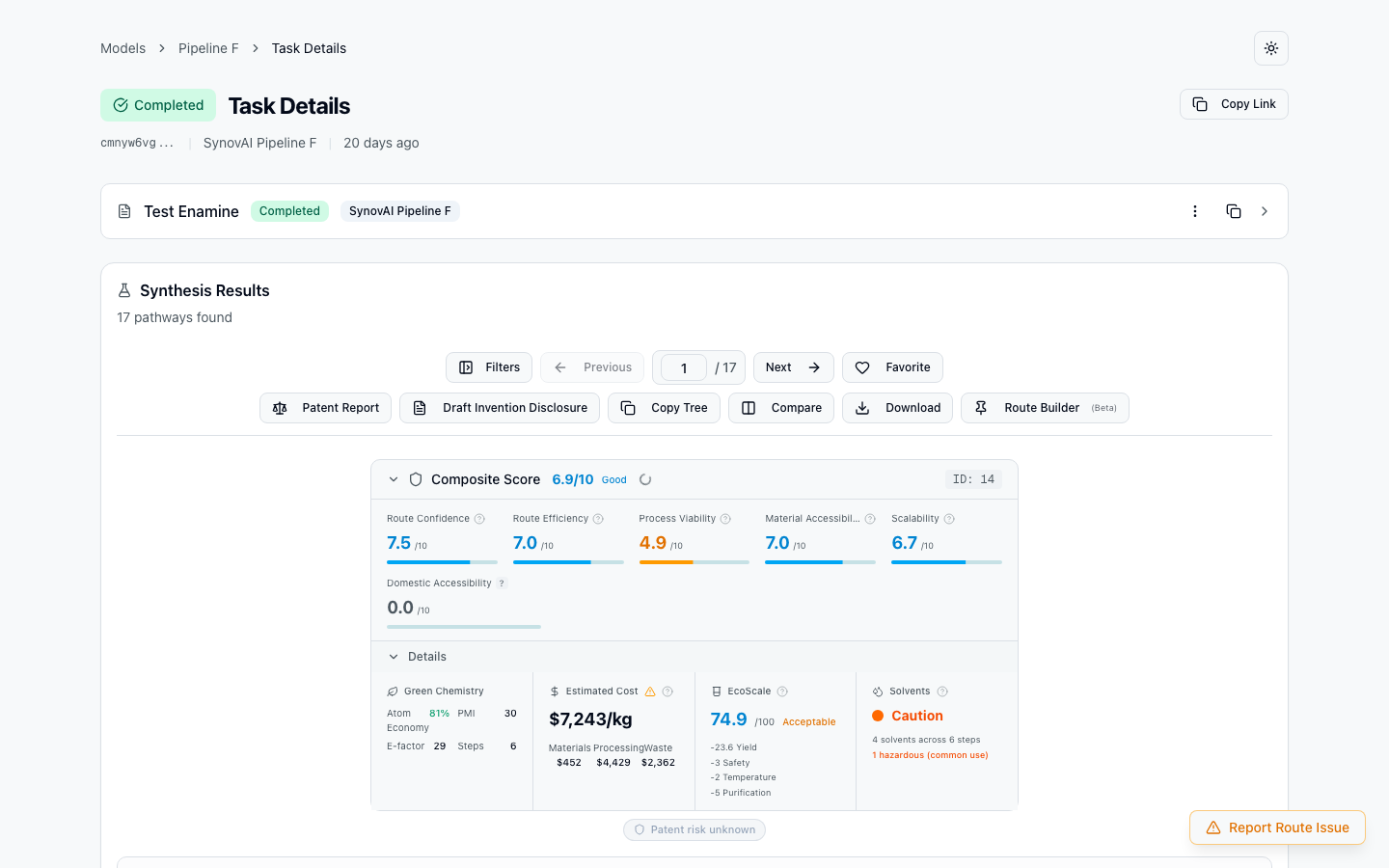Copy Tree of the synthesis route
Screen dimensions: 1389x868
coord(664,408)
